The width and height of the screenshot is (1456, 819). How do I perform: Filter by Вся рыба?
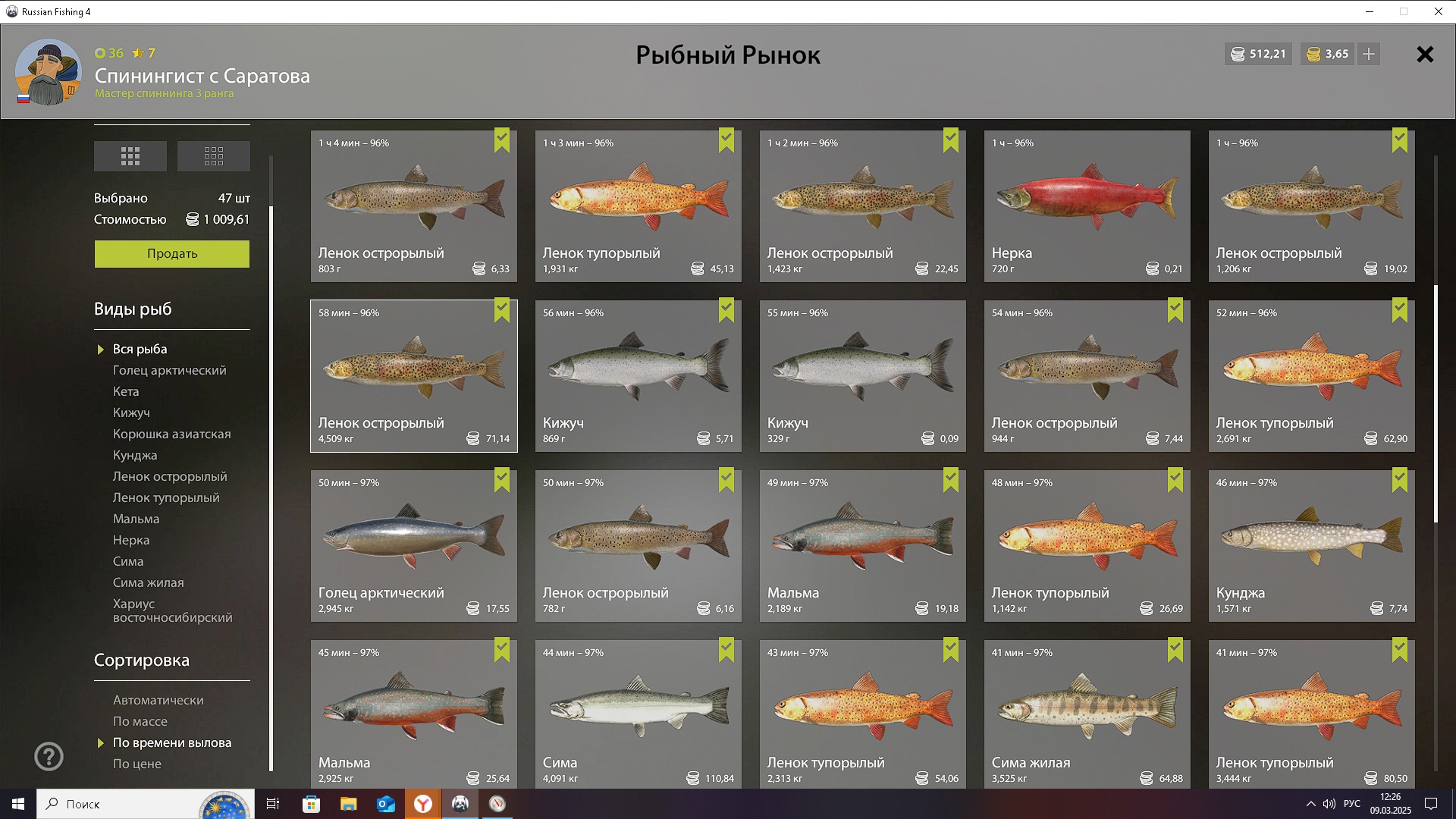coord(140,349)
